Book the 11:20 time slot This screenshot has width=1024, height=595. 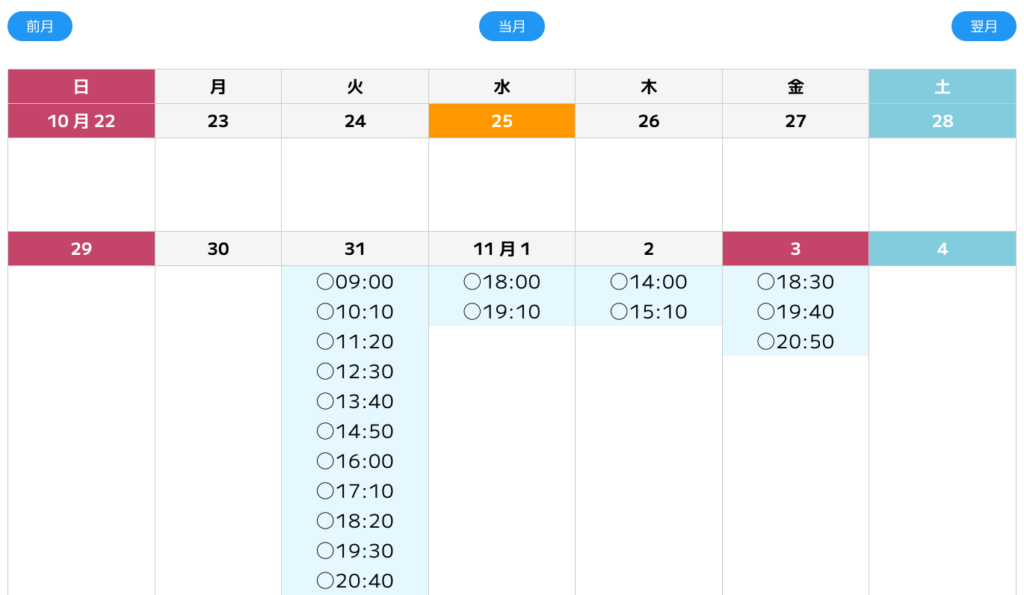(355, 342)
